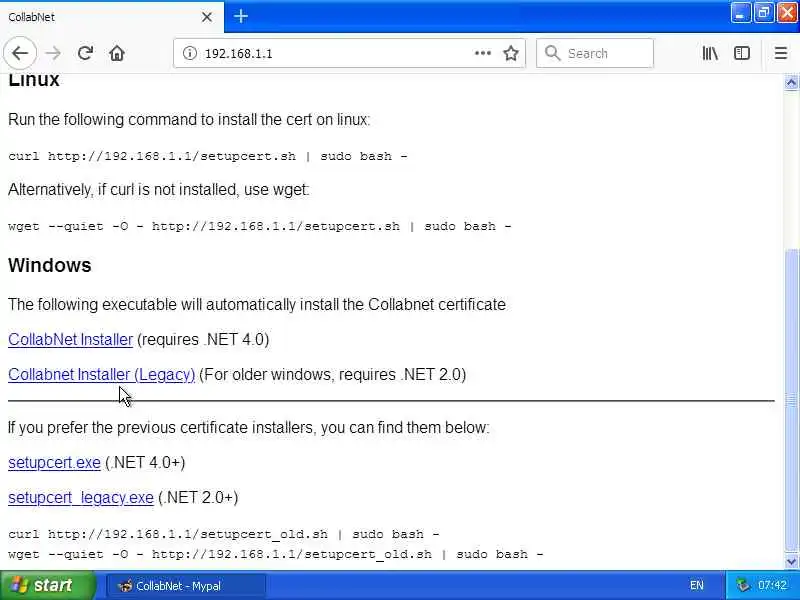Restore down the browser window
800x600 pixels.
tap(763, 13)
